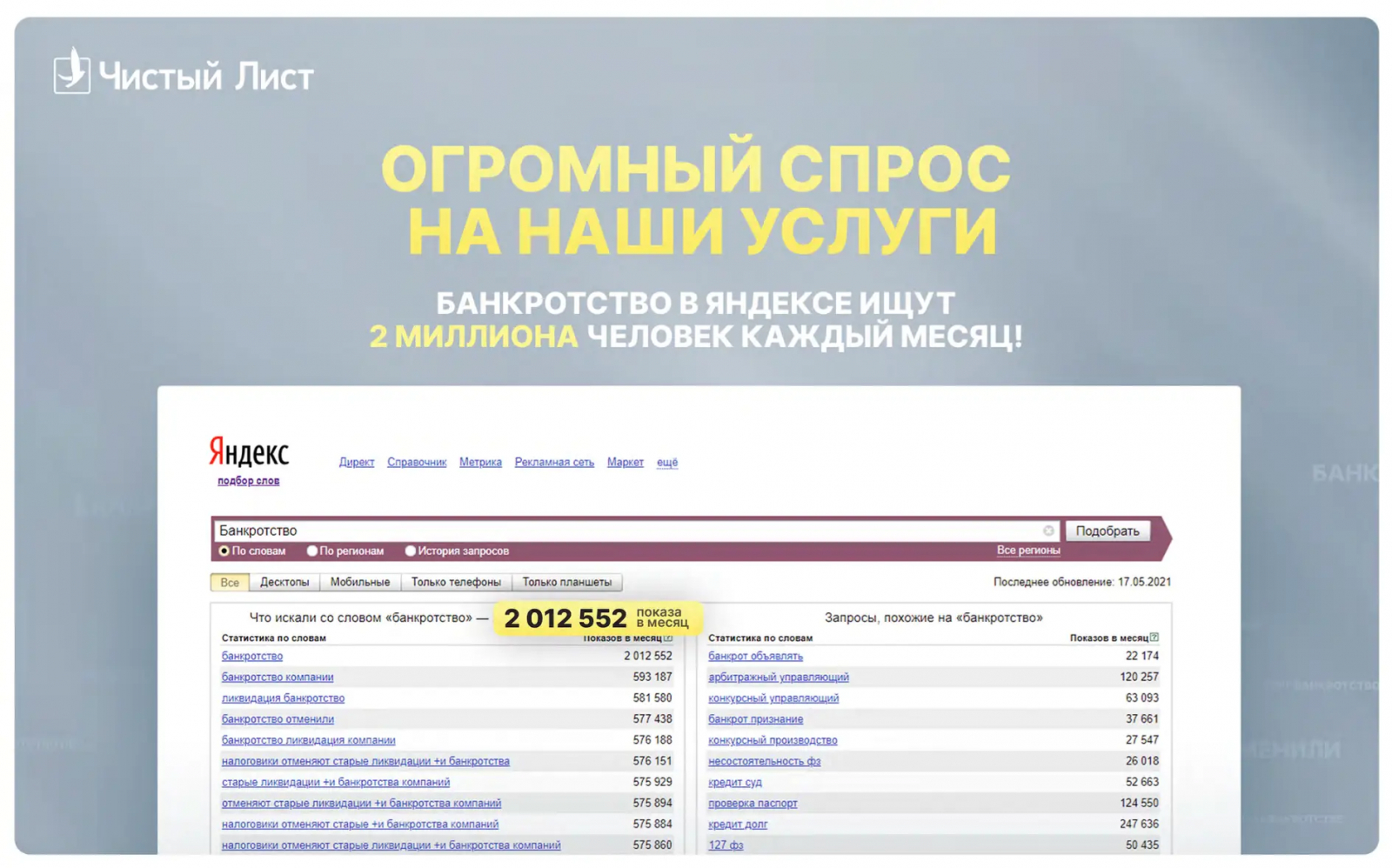
Task: Click the 124 550 impressions value
Action: [x=1140, y=803]
